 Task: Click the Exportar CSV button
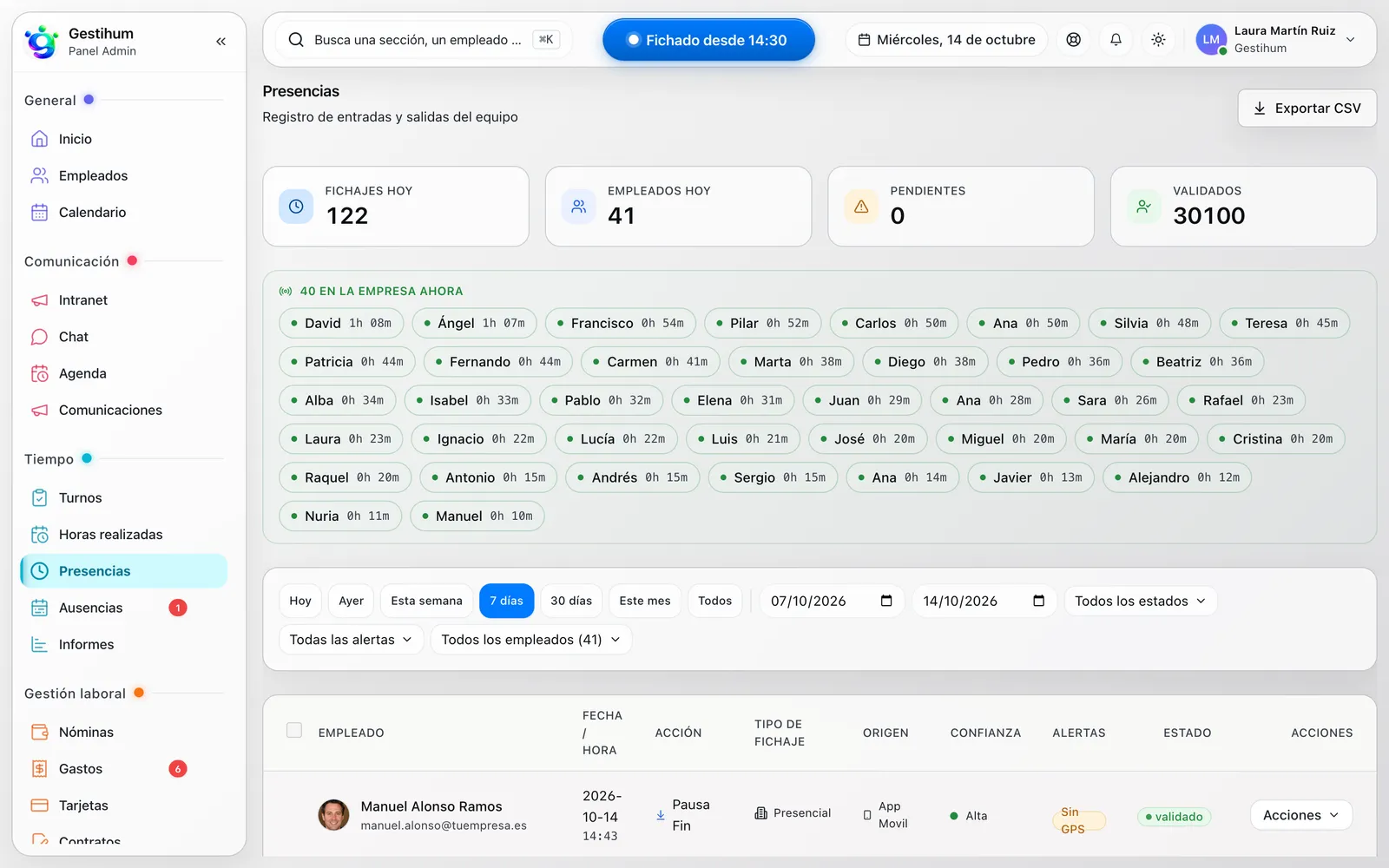click(1307, 108)
